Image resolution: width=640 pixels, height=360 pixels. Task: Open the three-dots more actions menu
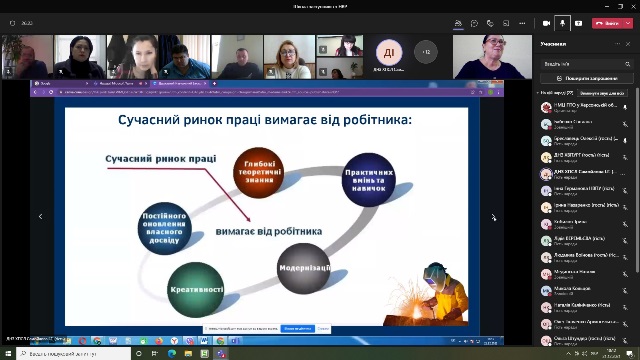[x=522, y=23]
